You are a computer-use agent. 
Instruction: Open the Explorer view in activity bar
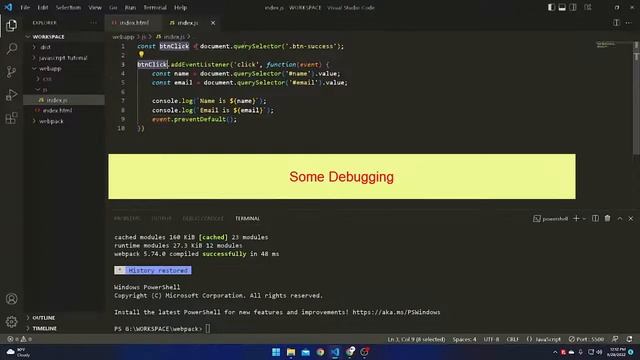click(x=11, y=26)
